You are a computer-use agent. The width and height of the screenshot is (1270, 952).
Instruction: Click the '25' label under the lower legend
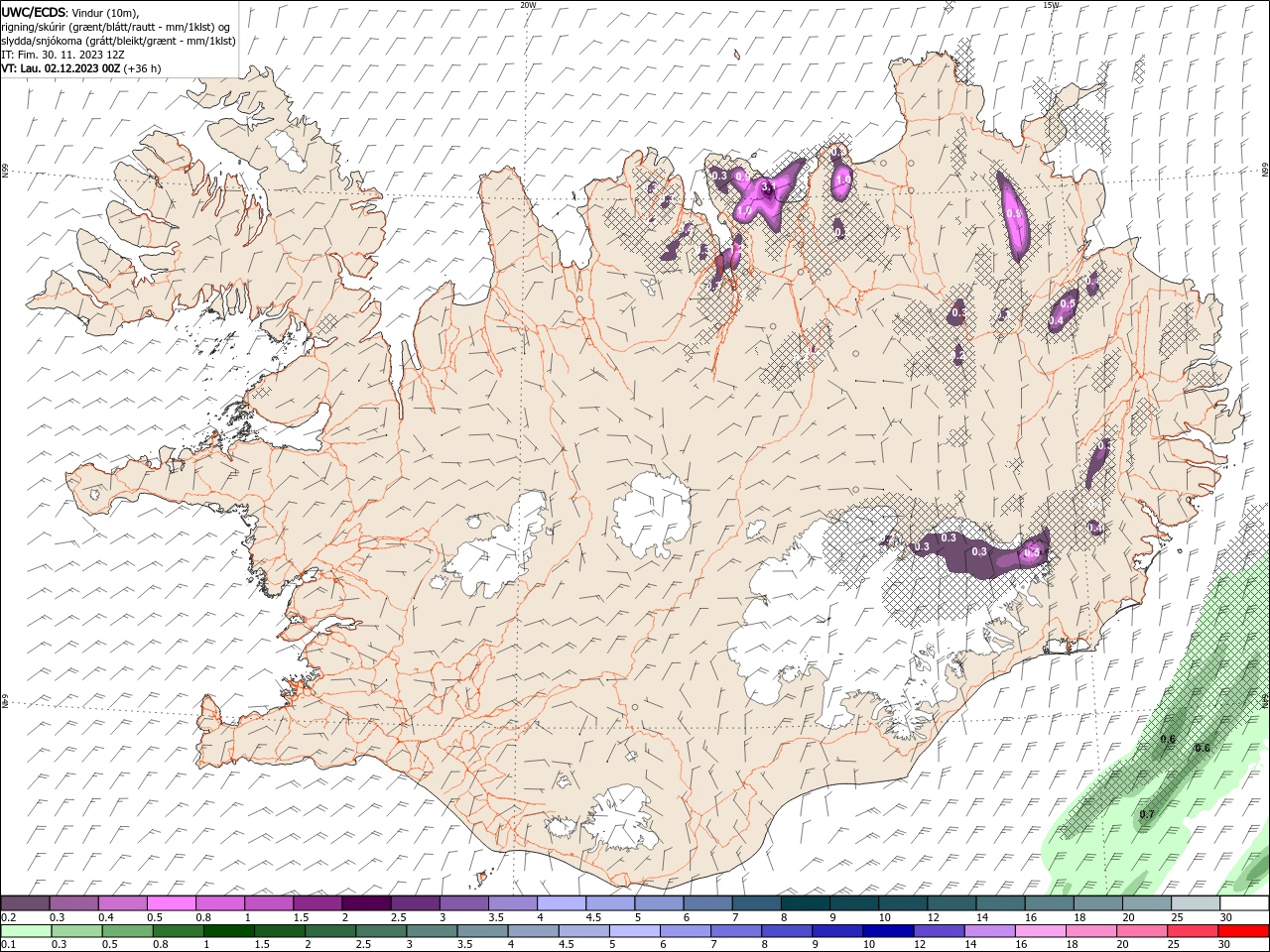[1173, 945]
